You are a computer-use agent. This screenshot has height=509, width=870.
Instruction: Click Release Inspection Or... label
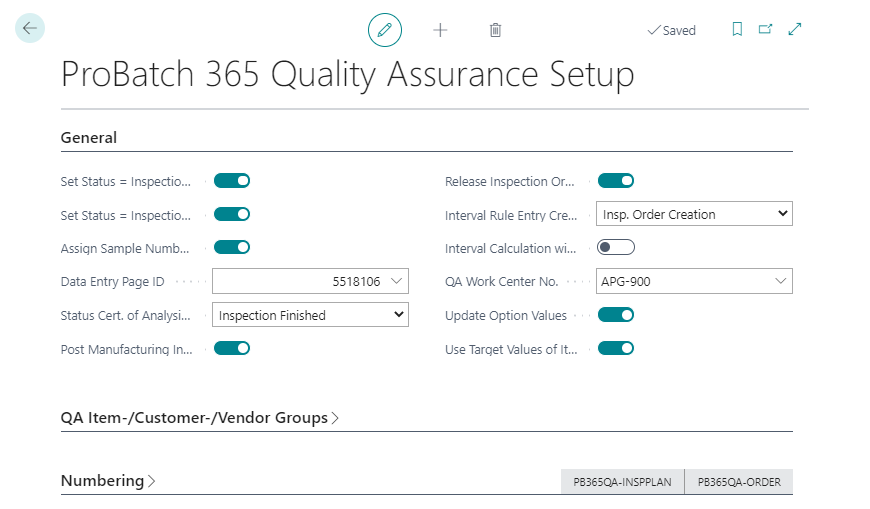pyautogui.click(x=509, y=182)
